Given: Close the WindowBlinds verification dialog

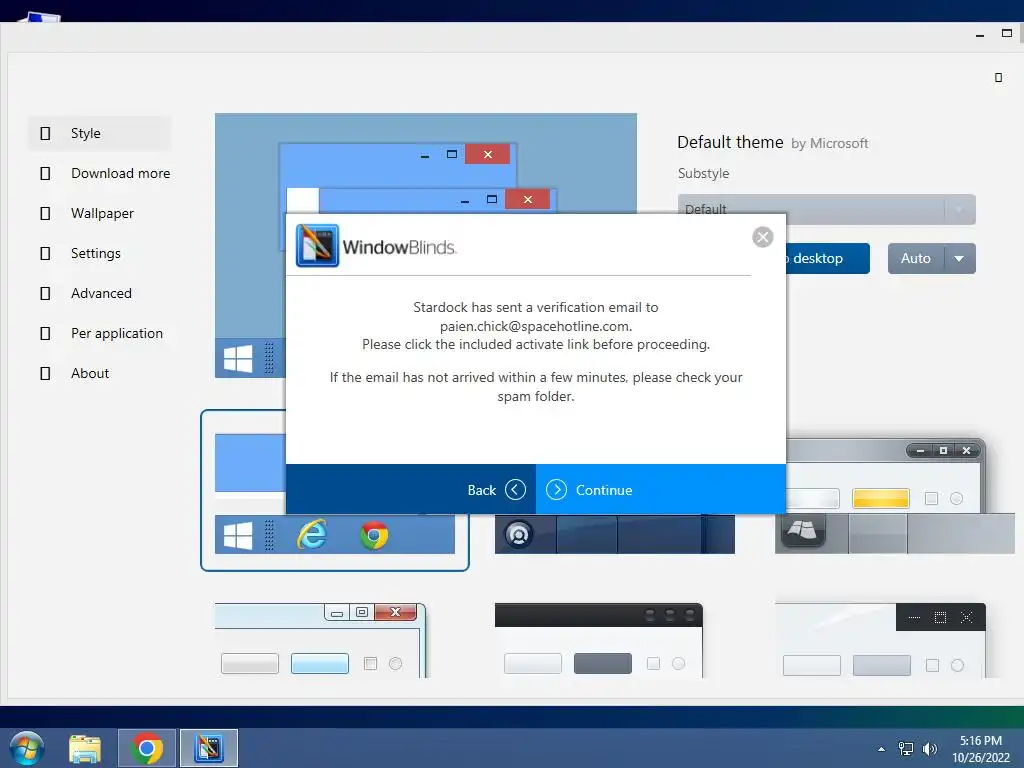Looking at the screenshot, I should pyautogui.click(x=762, y=236).
